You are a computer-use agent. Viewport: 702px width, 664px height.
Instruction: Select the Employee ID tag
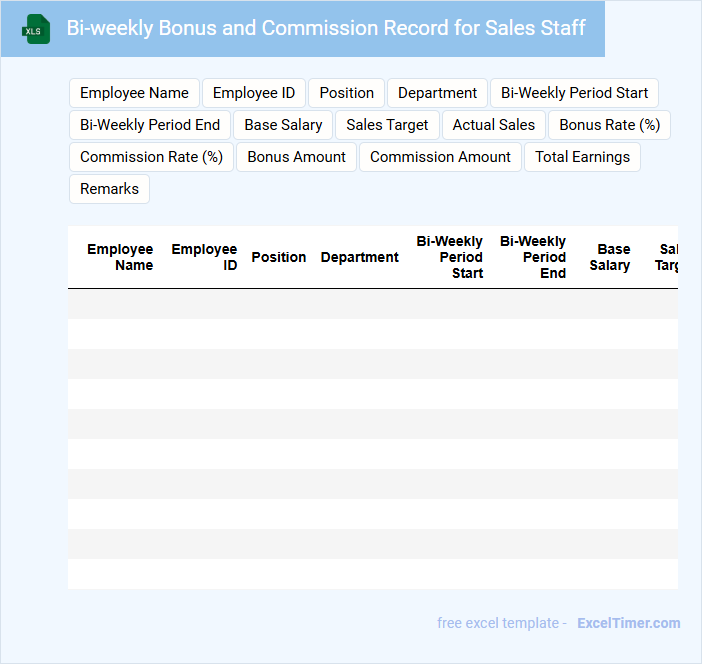254,93
